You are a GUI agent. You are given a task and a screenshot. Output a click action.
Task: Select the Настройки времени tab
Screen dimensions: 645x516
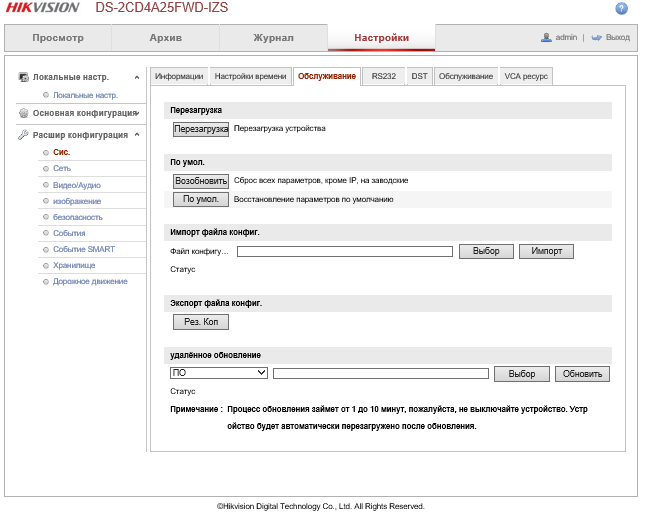tap(250, 76)
